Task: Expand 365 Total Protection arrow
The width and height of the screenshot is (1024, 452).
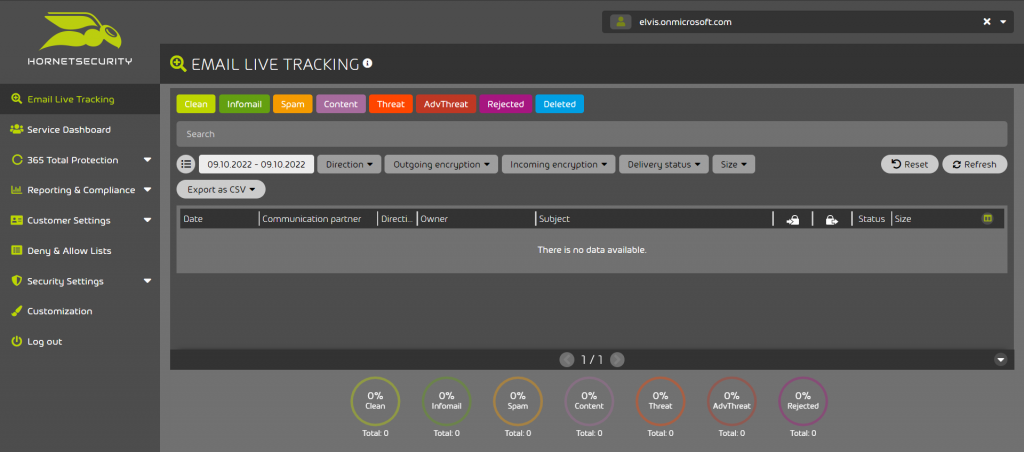Action: click(148, 159)
